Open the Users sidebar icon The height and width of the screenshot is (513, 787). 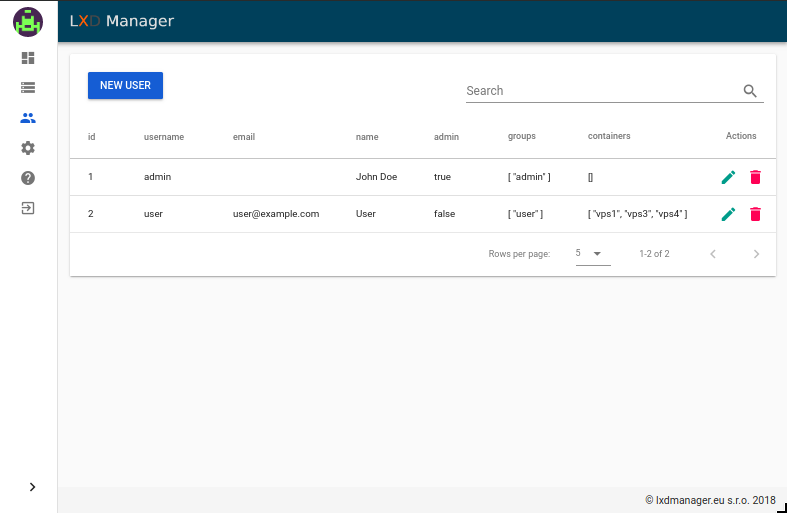[28, 118]
